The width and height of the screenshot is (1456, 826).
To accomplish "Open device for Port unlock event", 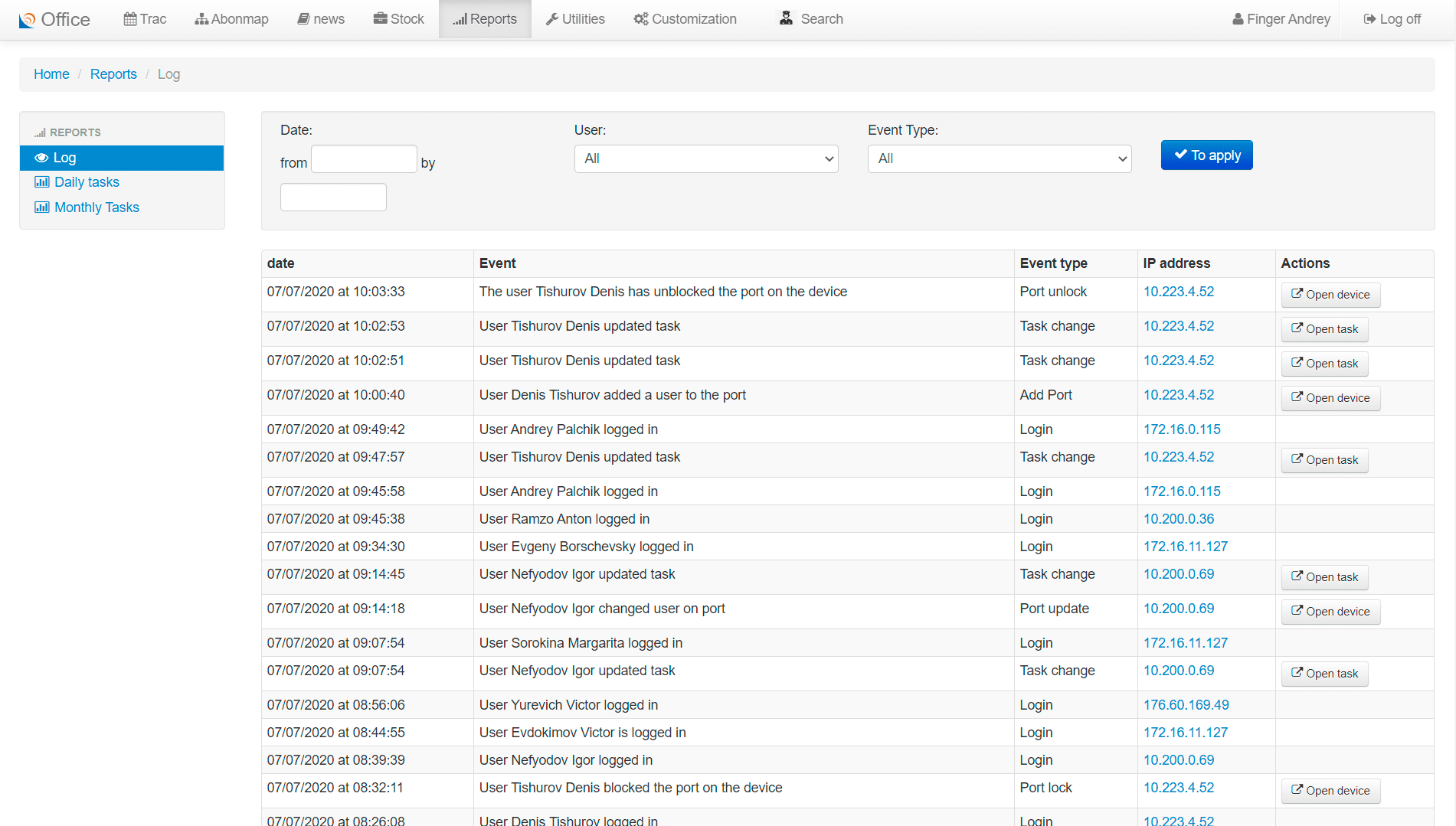I will tap(1330, 295).
